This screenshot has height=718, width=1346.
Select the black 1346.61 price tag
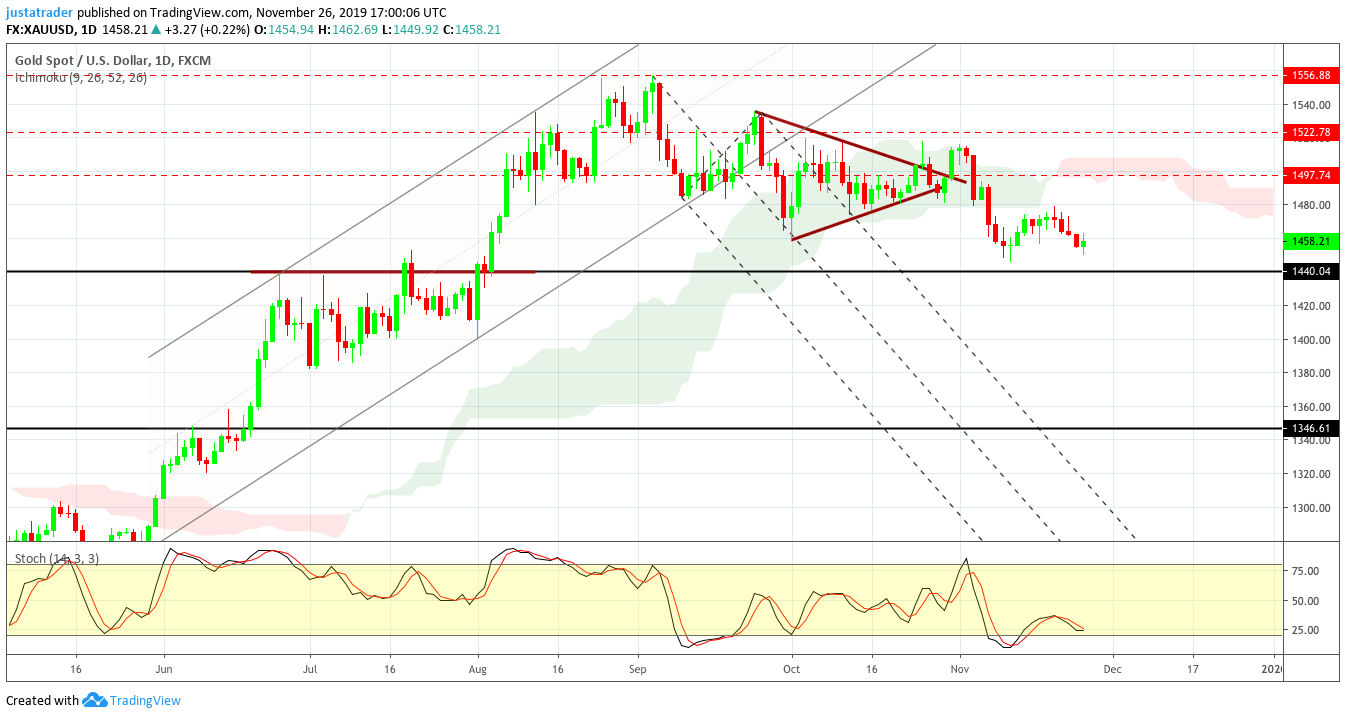pos(1310,428)
